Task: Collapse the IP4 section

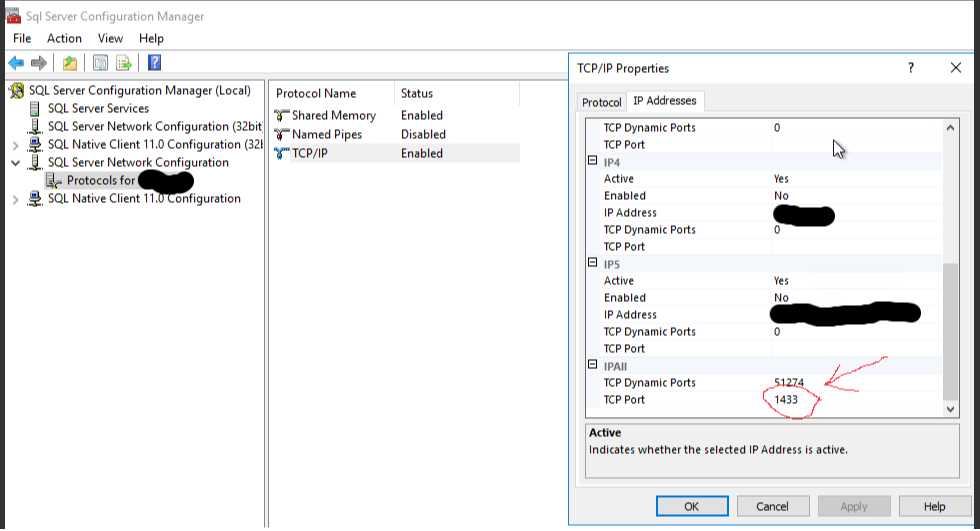Action: [x=592, y=161]
